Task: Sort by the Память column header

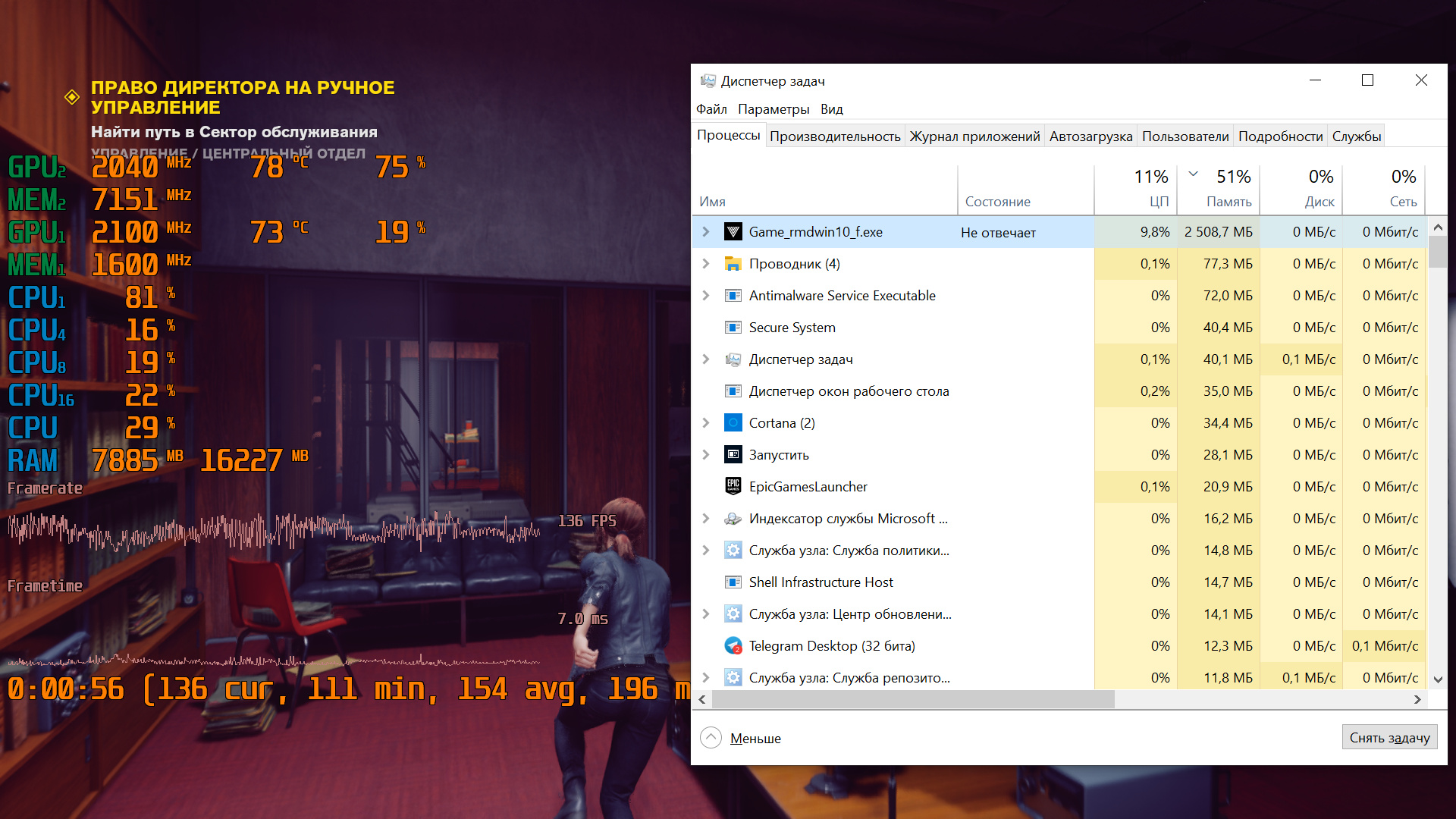Action: (1219, 190)
